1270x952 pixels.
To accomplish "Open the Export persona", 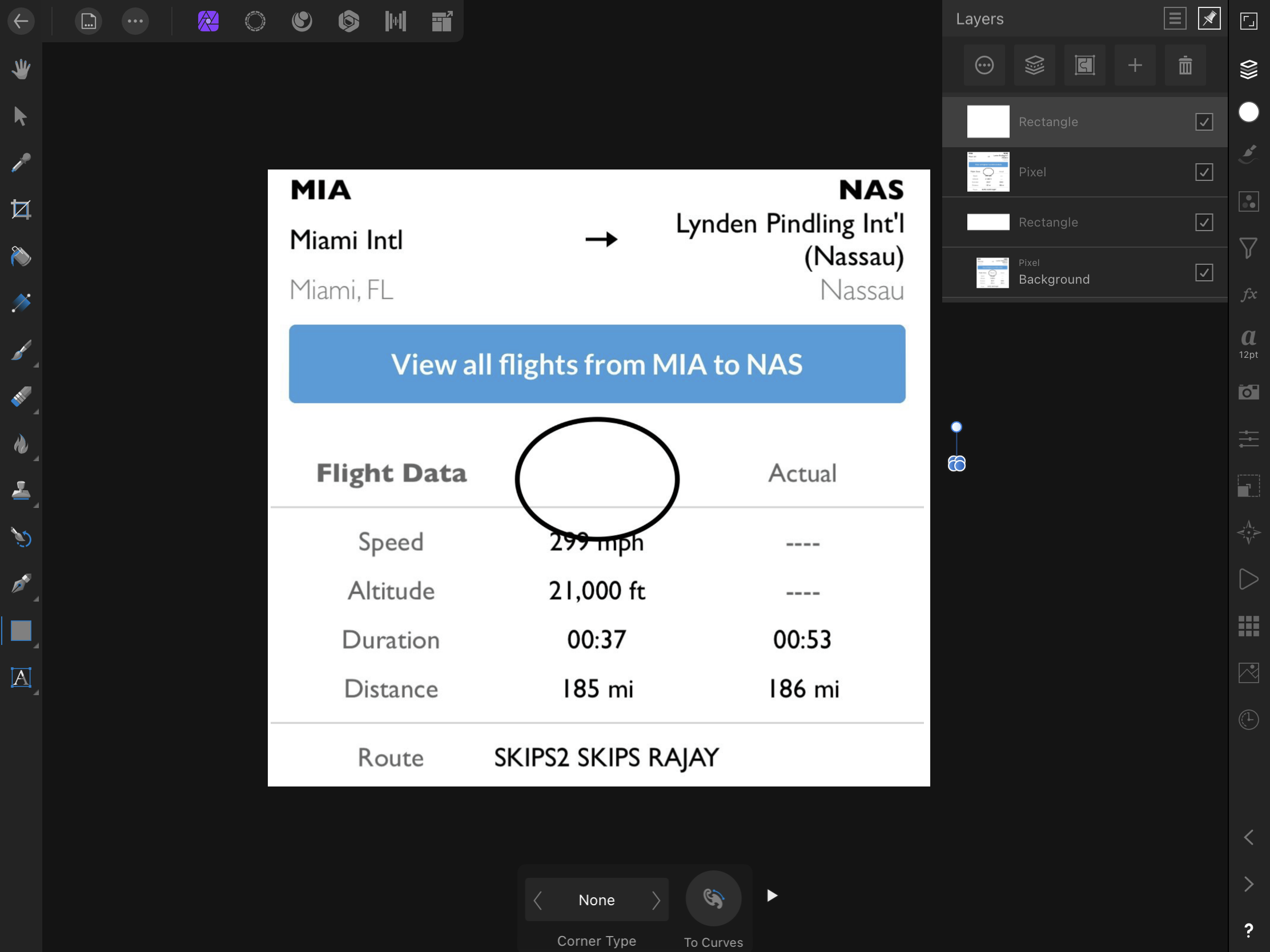I will [442, 21].
